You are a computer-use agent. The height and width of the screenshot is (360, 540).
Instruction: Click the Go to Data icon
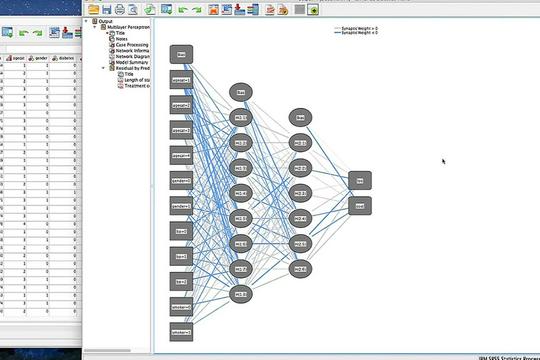click(x=214, y=10)
